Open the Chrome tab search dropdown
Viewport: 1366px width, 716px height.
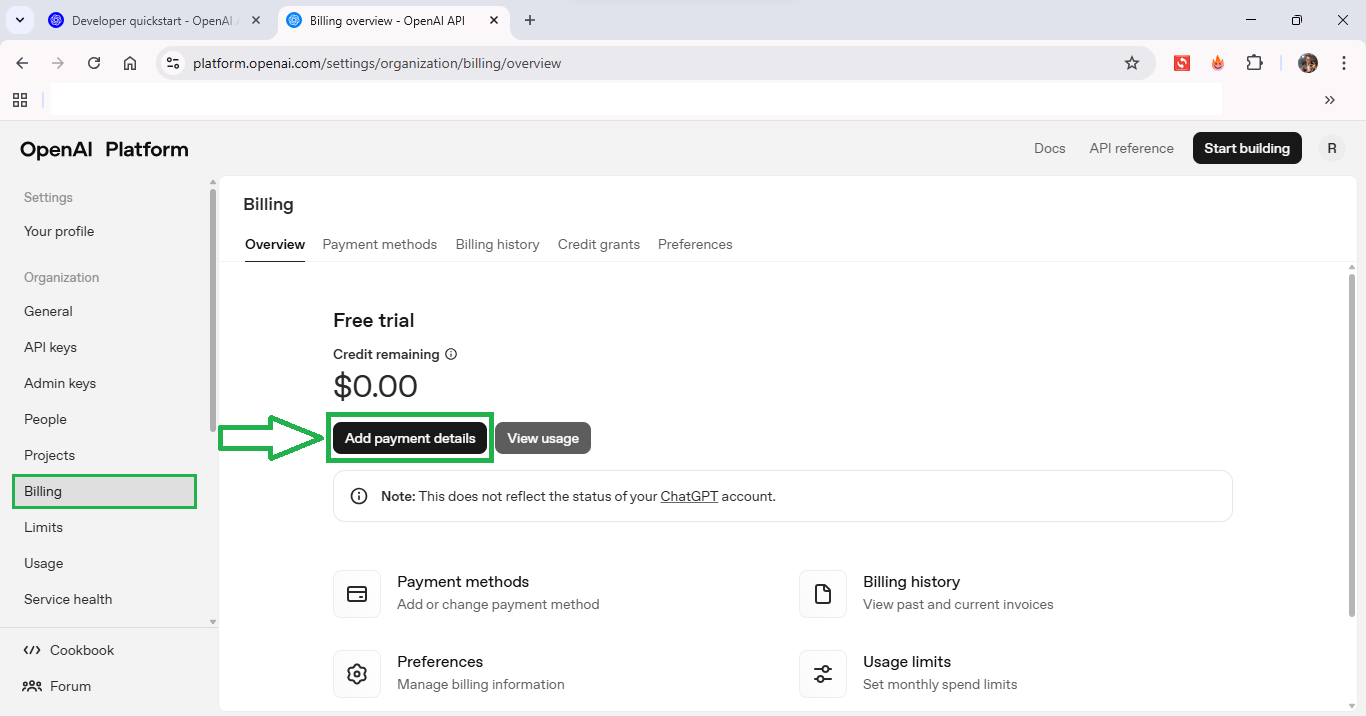19,20
